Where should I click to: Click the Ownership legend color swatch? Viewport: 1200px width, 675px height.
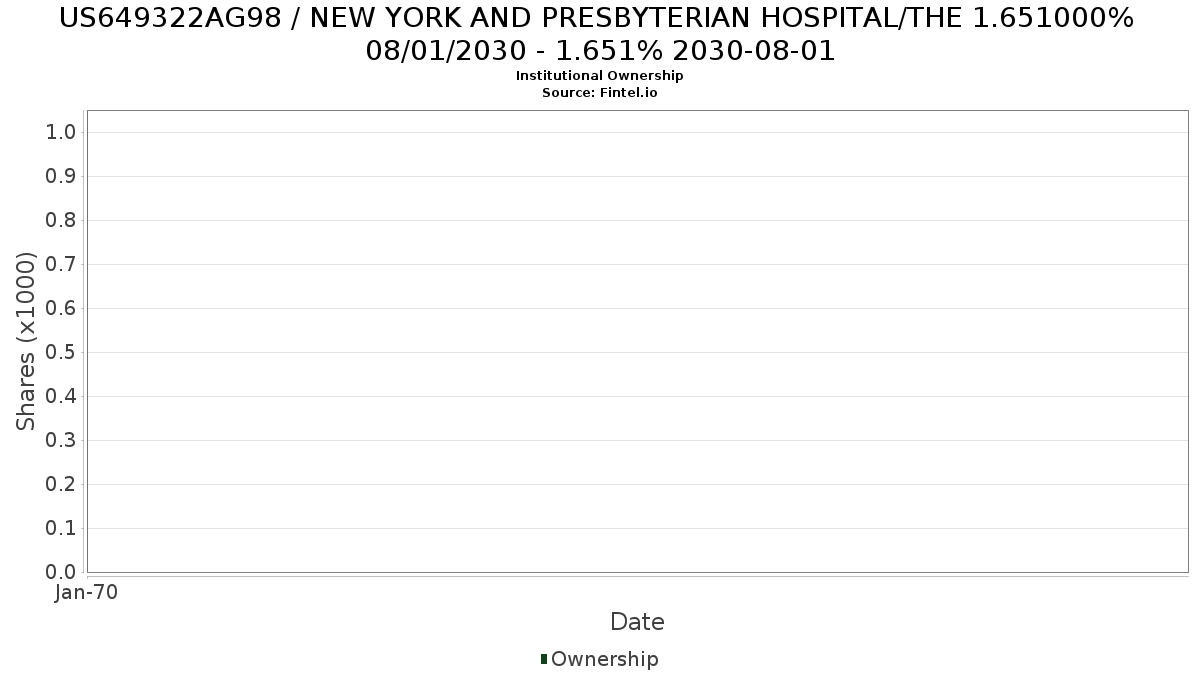pyautogui.click(x=544, y=659)
